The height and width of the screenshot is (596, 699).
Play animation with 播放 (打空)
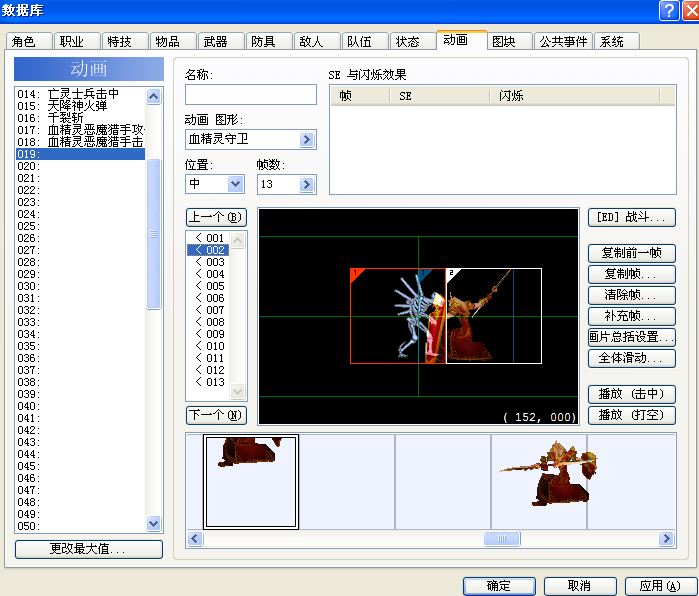631,415
